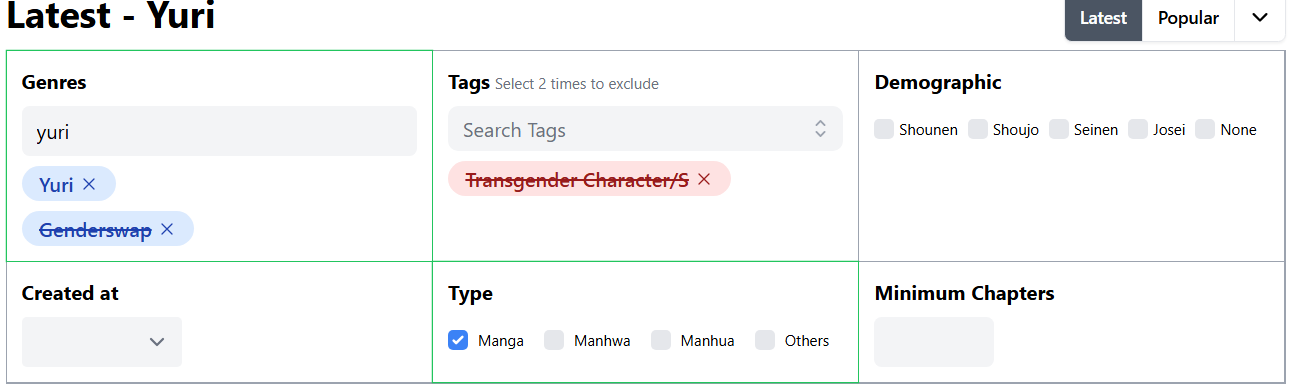Check the Others type checkbox
Viewport: 1298px width, 384px height.
coord(765,340)
